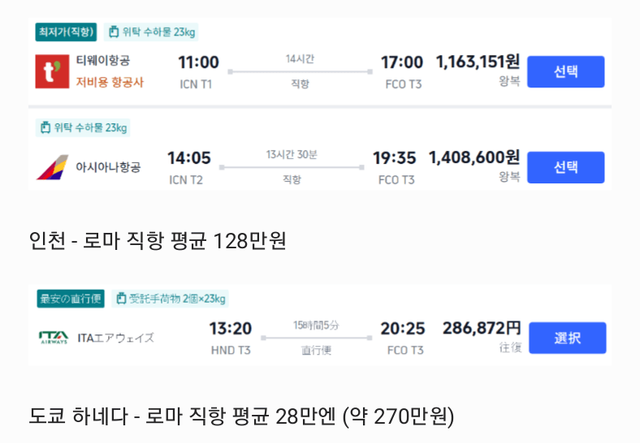Click the 최저가(직항) badge
Screen dimensions: 640x443
66,30
